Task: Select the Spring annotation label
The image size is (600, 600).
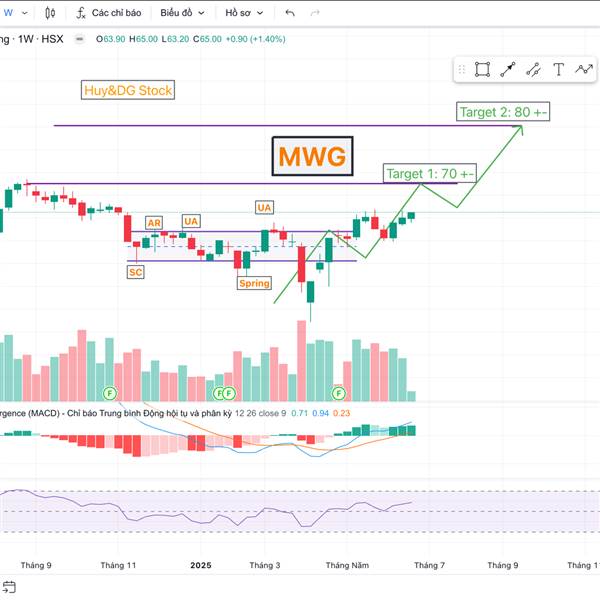Action: (x=254, y=283)
